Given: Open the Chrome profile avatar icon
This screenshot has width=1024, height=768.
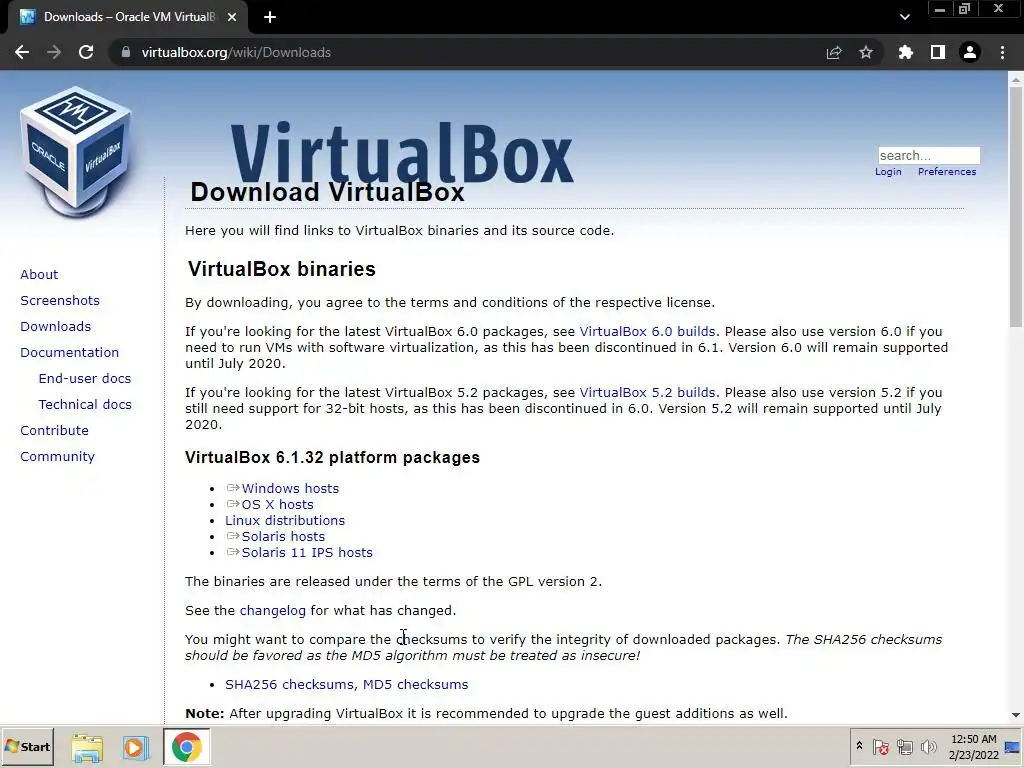Looking at the screenshot, I should (x=970, y=52).
